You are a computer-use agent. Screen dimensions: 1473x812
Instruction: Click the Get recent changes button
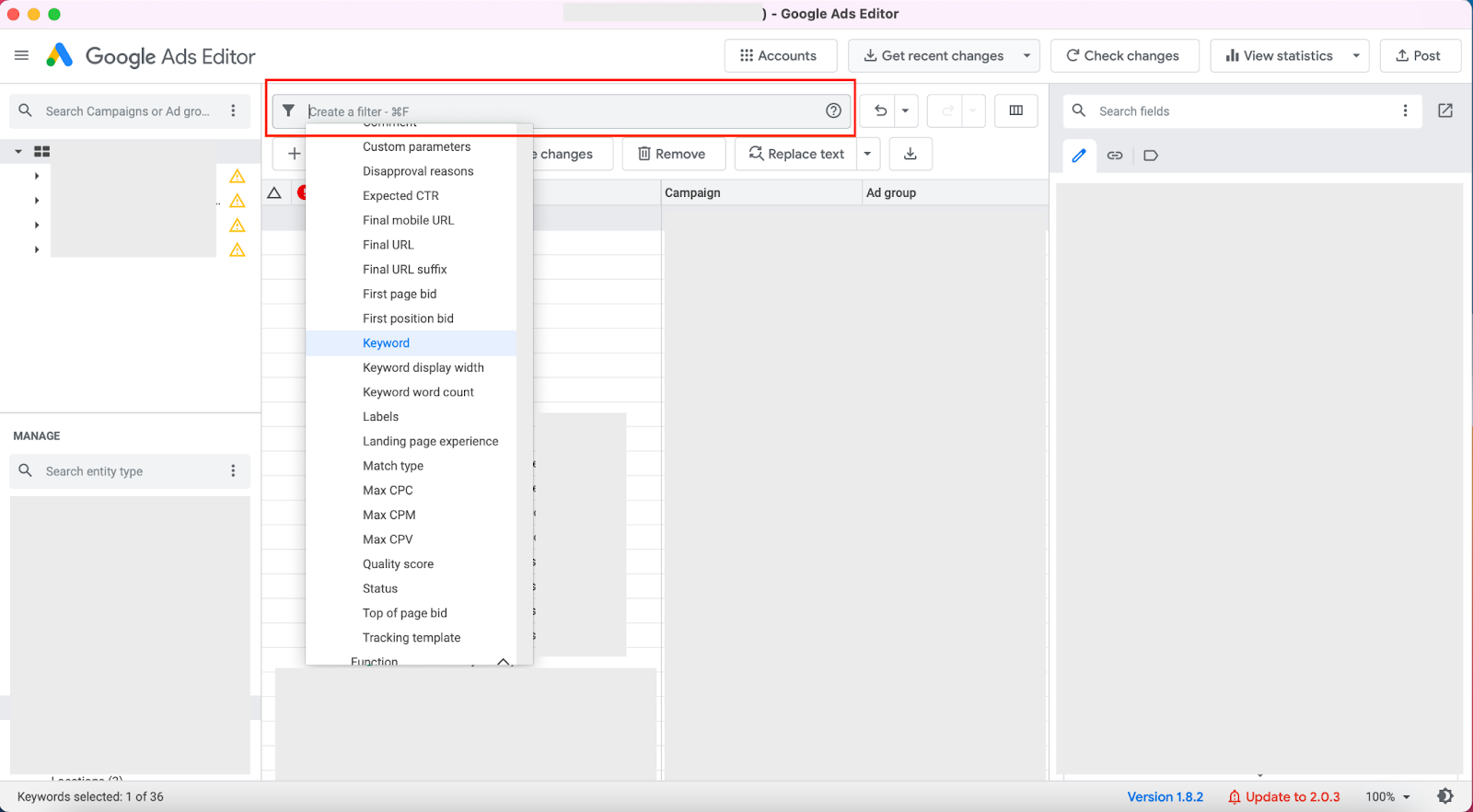933,55
